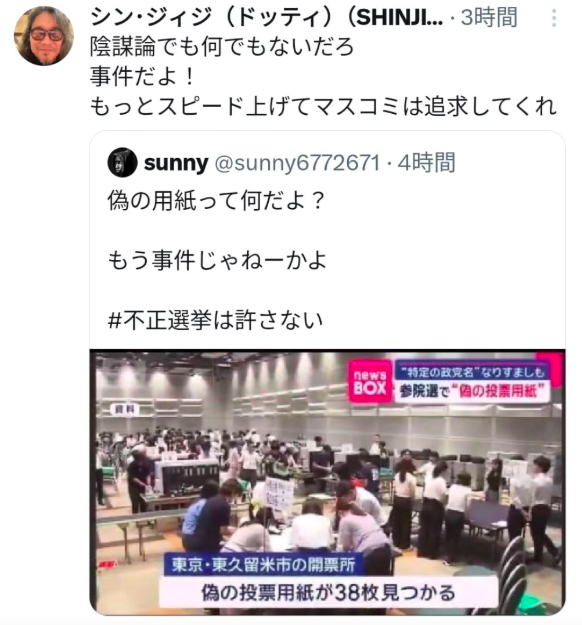Click the 参院選で偽の投票用紙 banner
This screenshot has height=625, width=582.
[472, 391]
